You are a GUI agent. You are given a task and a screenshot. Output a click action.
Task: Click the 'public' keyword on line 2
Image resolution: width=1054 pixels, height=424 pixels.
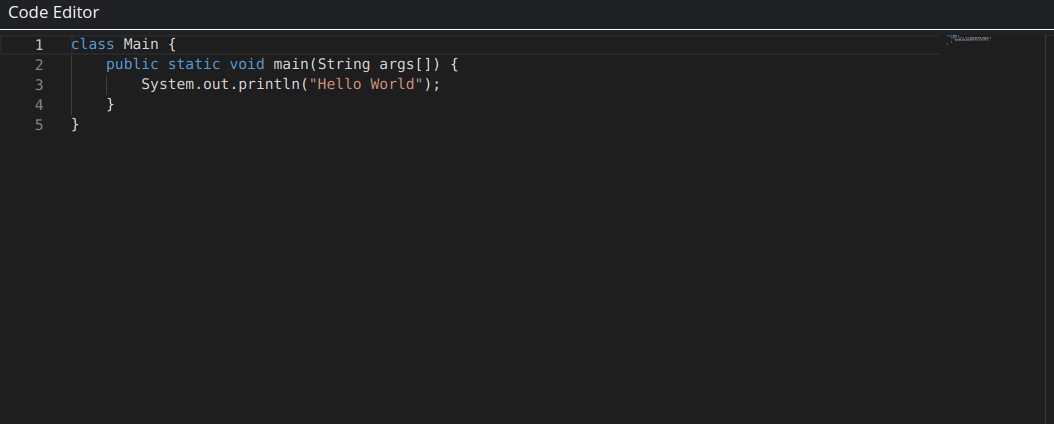(x=132, y=65)
